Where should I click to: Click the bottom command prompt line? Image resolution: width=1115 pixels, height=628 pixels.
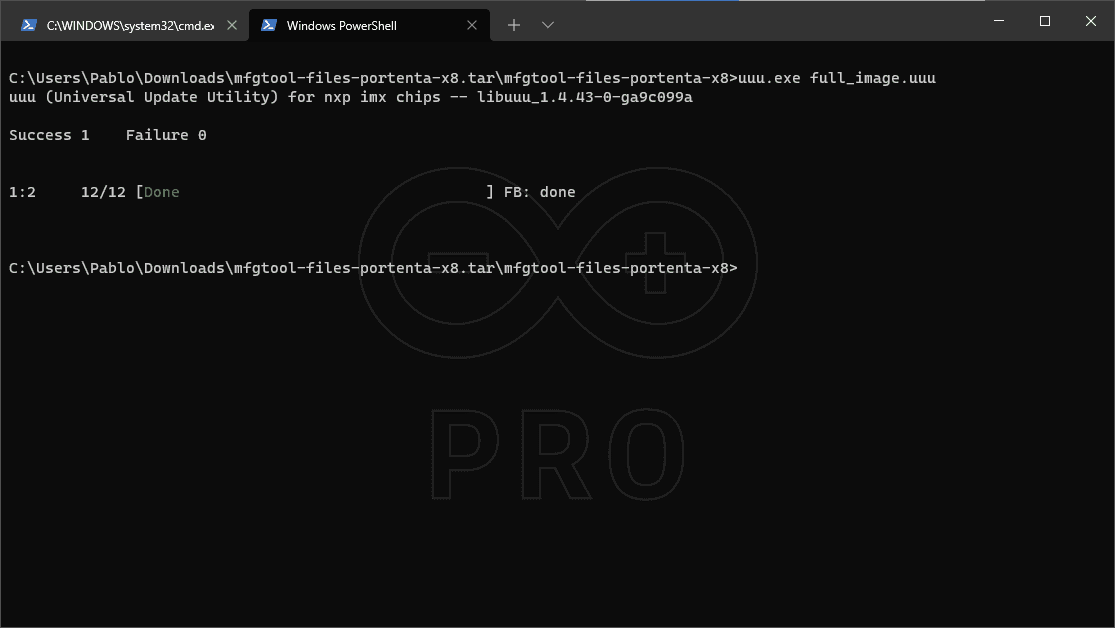(x=373, y=268)
